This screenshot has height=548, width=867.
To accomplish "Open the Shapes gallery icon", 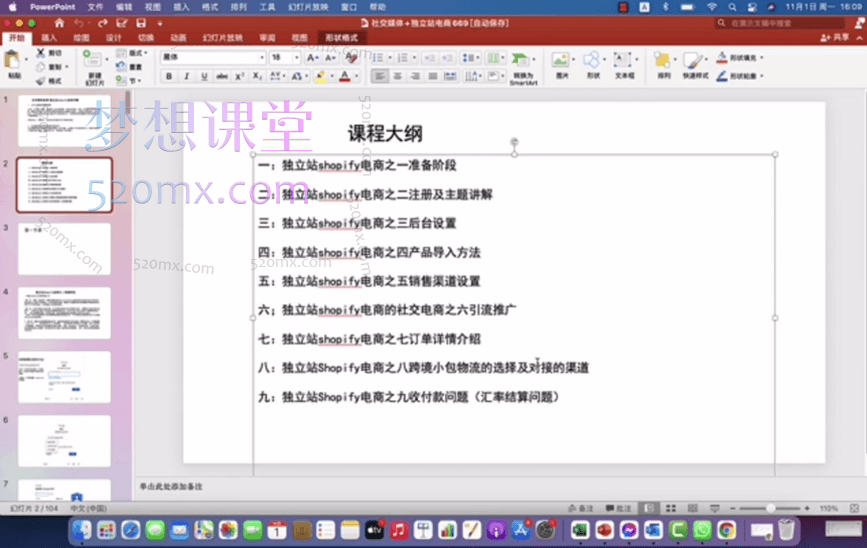I will (591, 60).
